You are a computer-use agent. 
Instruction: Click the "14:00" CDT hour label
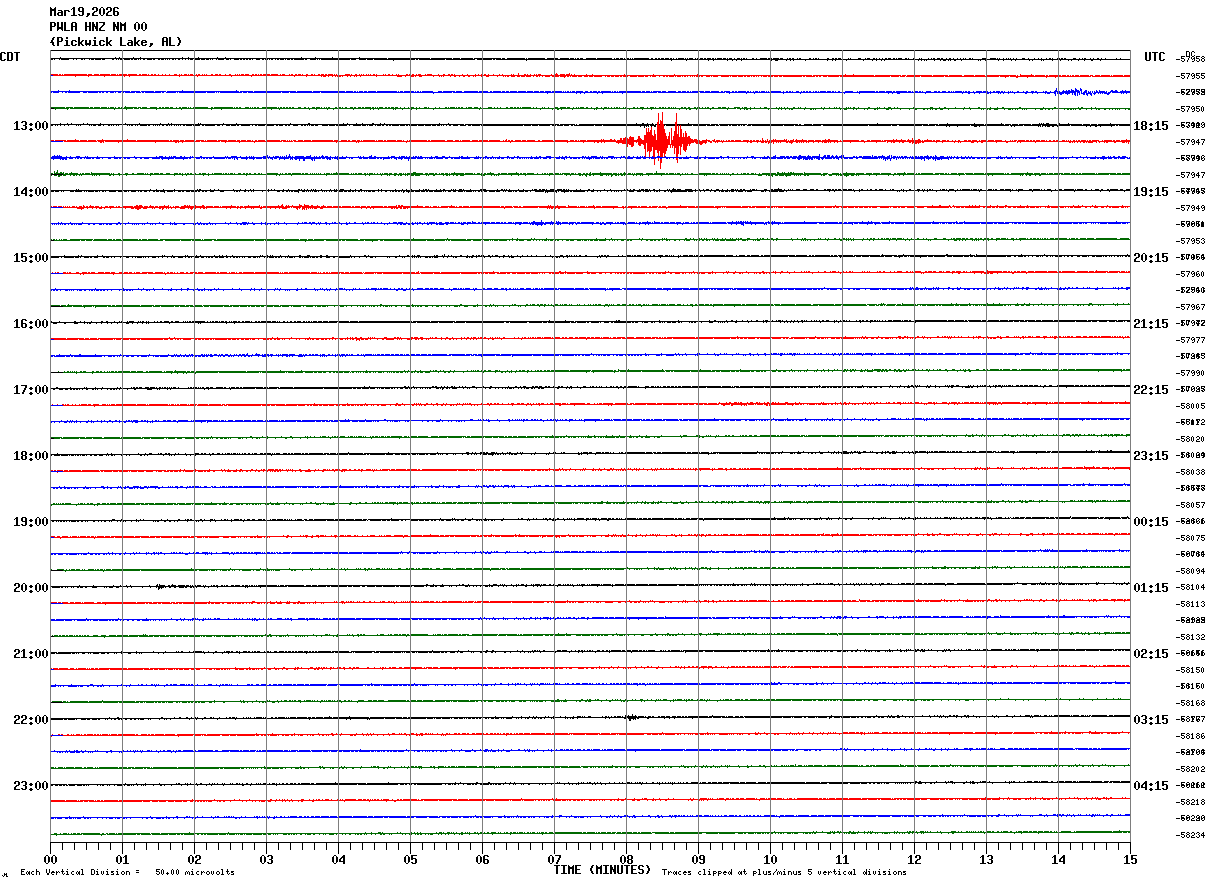pos(30,192)
